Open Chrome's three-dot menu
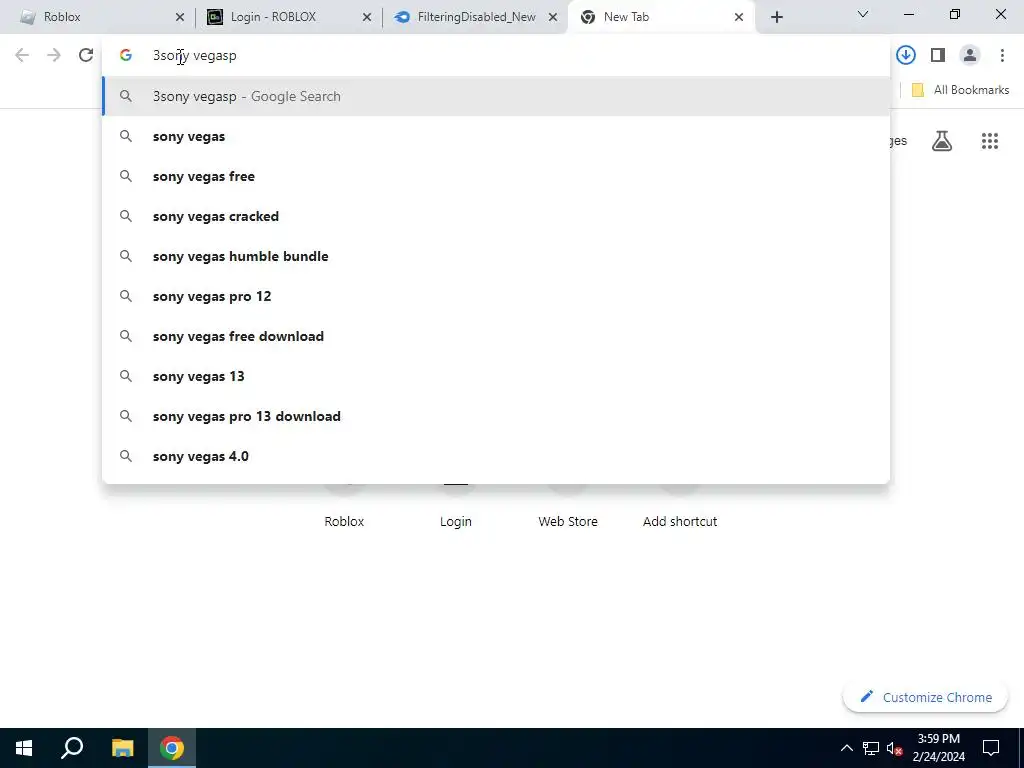The height and width of the screenshot is (768, 1024). click(1002, 56)
